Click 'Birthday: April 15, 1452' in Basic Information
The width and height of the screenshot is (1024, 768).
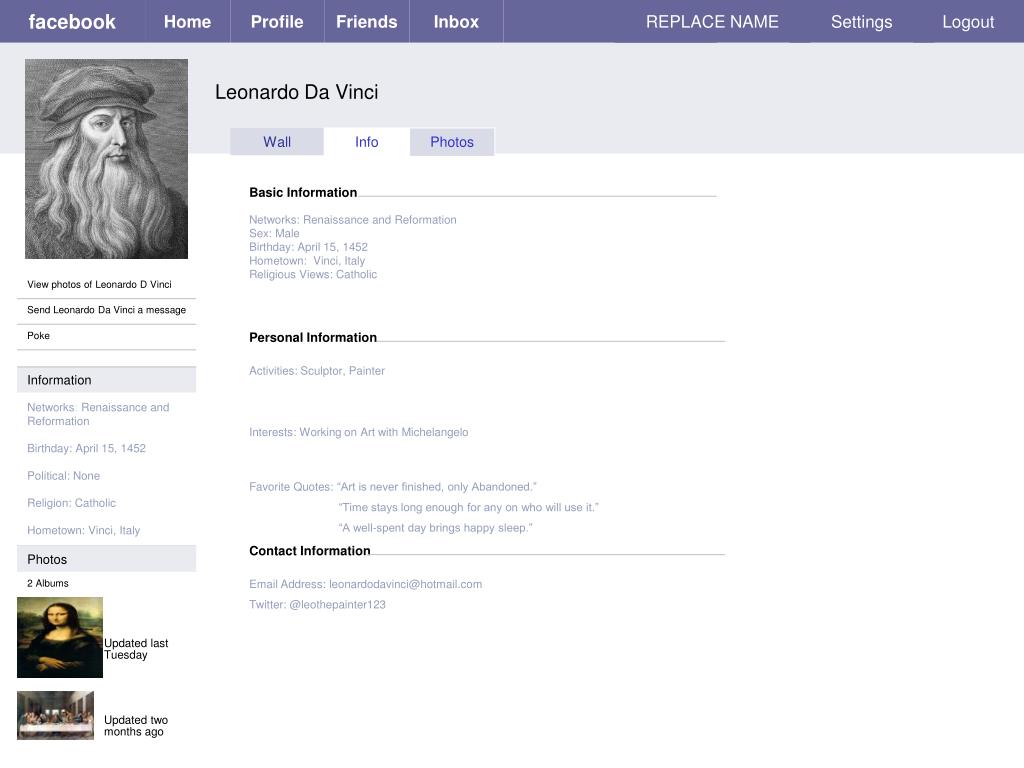click(x=308, y=247)
